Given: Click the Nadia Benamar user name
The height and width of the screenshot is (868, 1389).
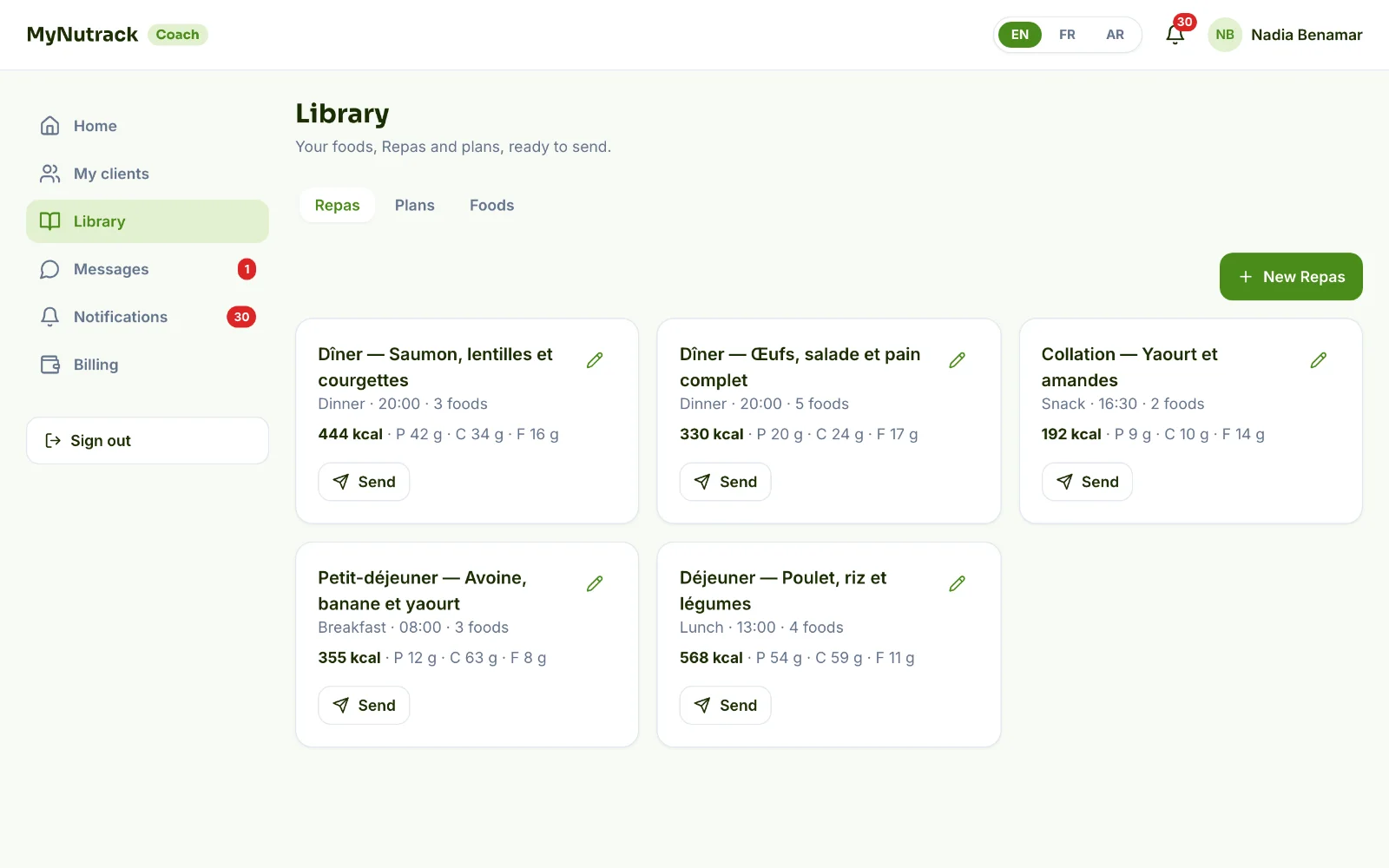Looking at the screenshot, I should point(1307,35).
